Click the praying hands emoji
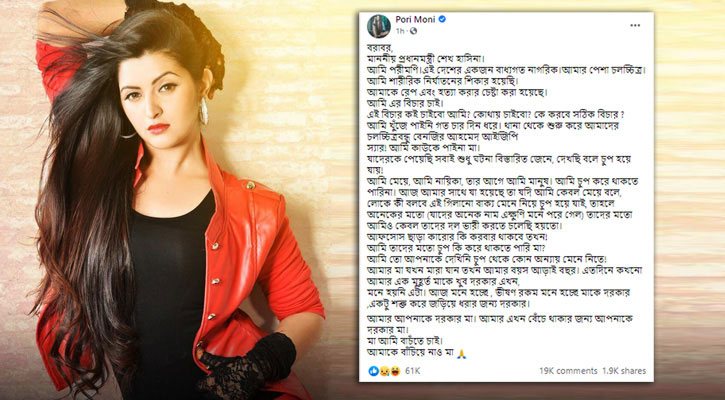Screen dimensions: 725x400 tap(461, 354)
